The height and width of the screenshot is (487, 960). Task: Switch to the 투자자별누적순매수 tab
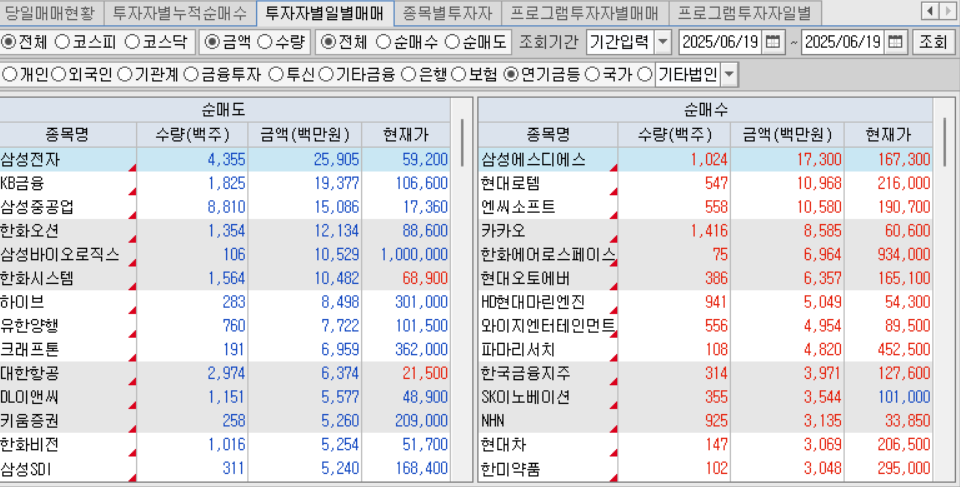pyautogui.click(x=180, y=11)
